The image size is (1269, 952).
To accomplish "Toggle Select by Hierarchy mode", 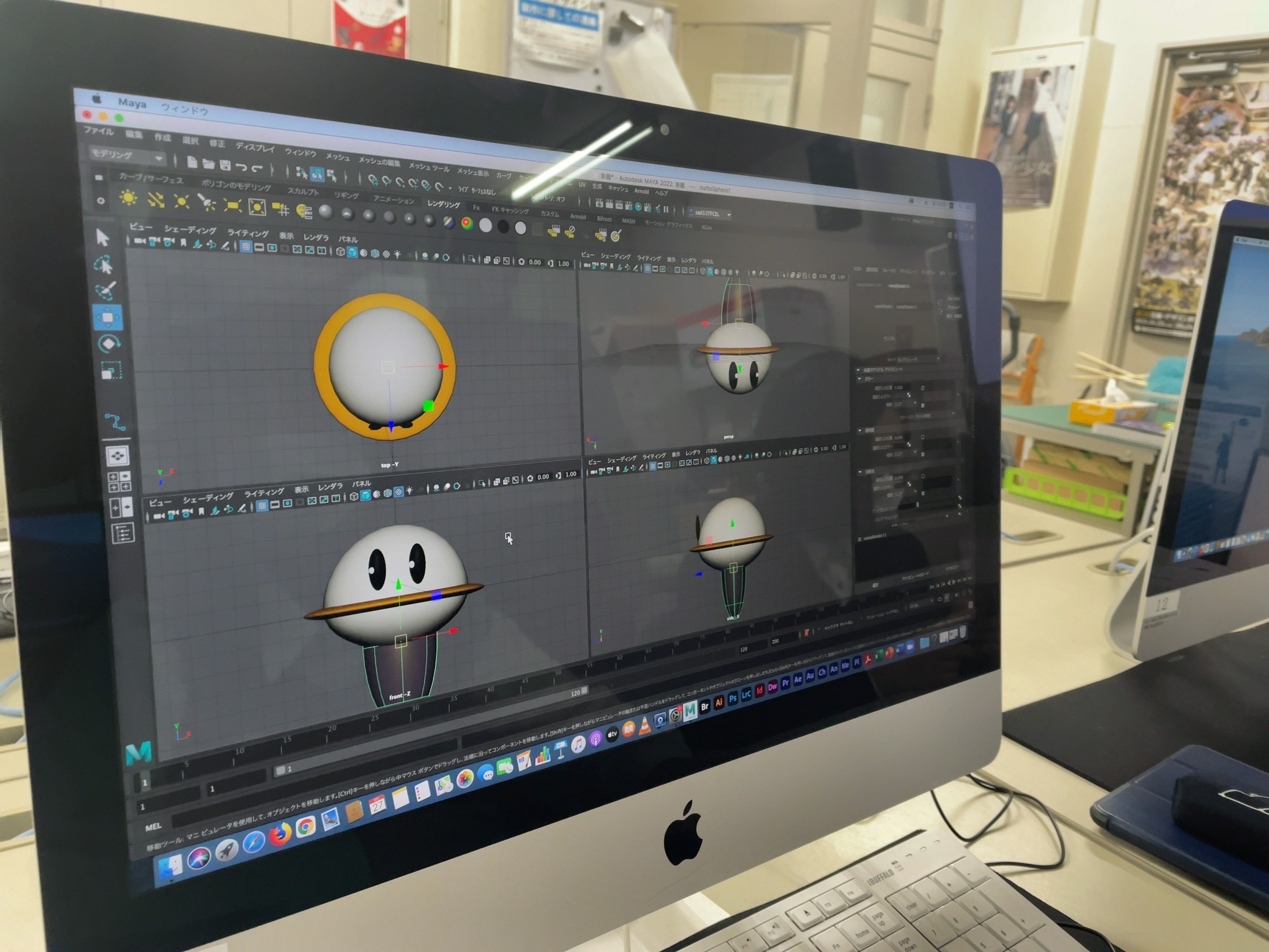I will [x=301, y=172].
